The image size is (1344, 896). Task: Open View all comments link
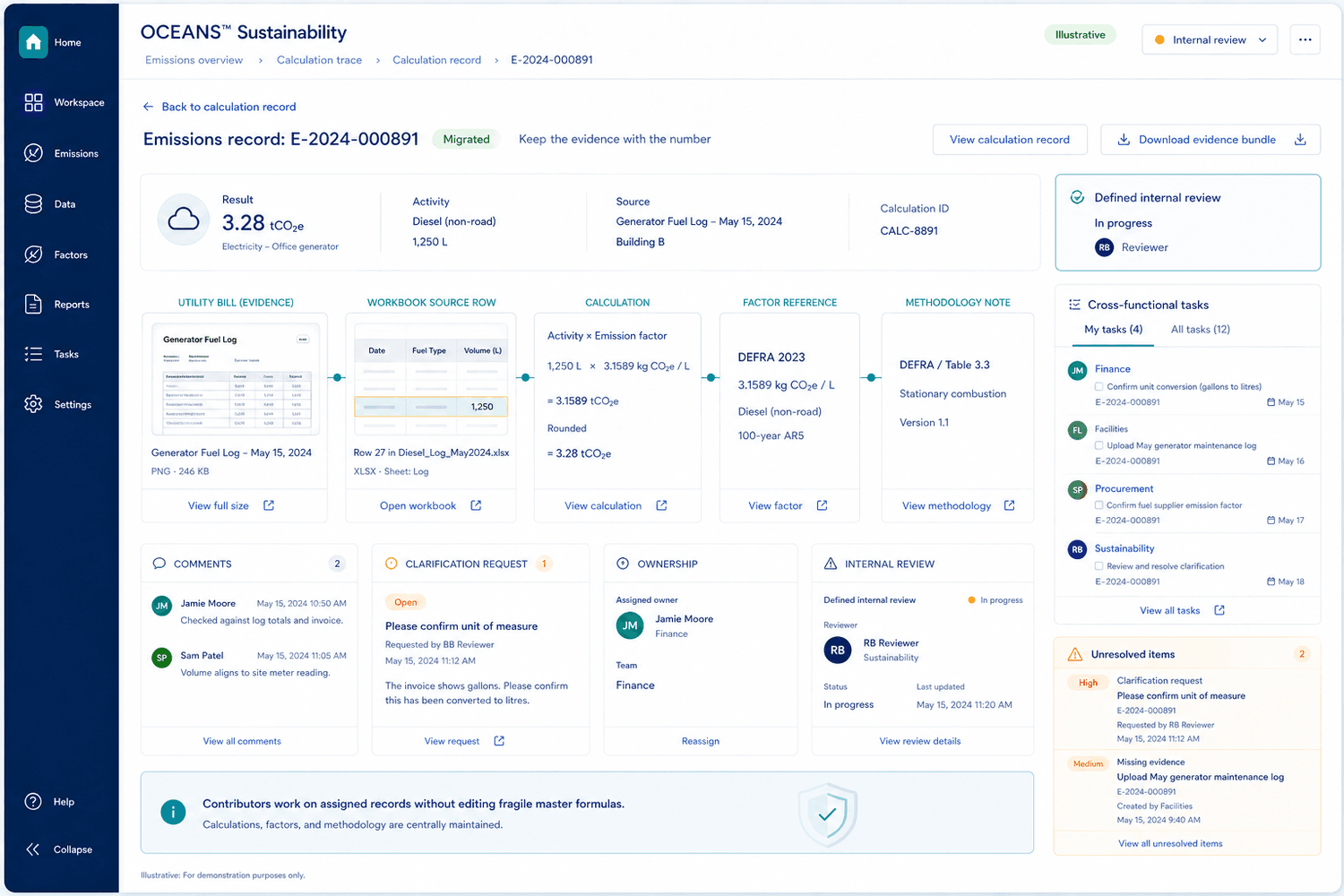(242, 741)
